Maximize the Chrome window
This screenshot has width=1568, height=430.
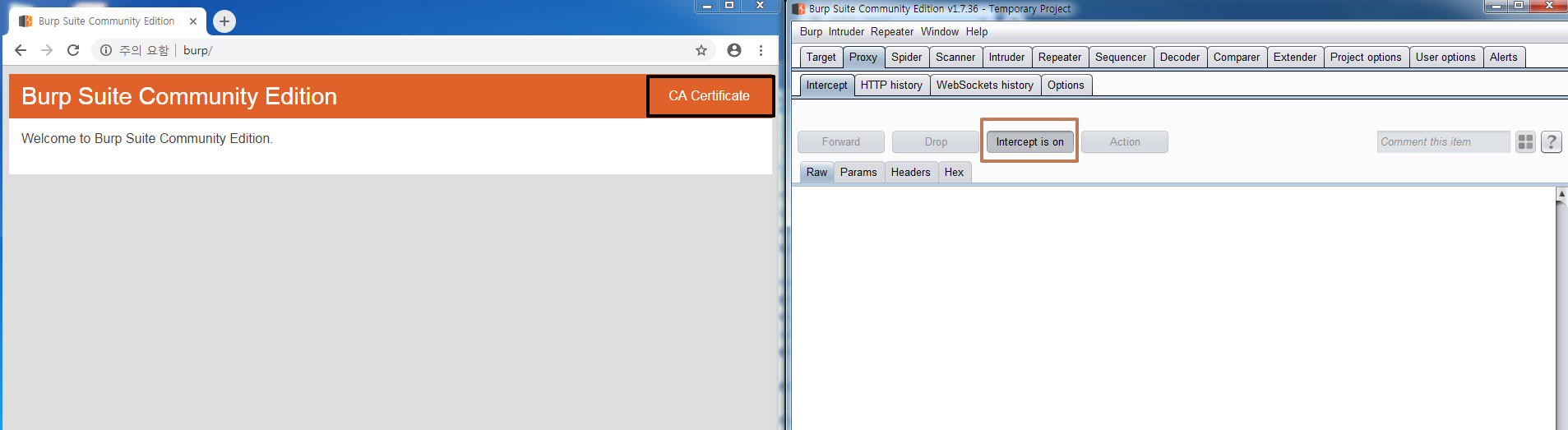coord(729,6)
